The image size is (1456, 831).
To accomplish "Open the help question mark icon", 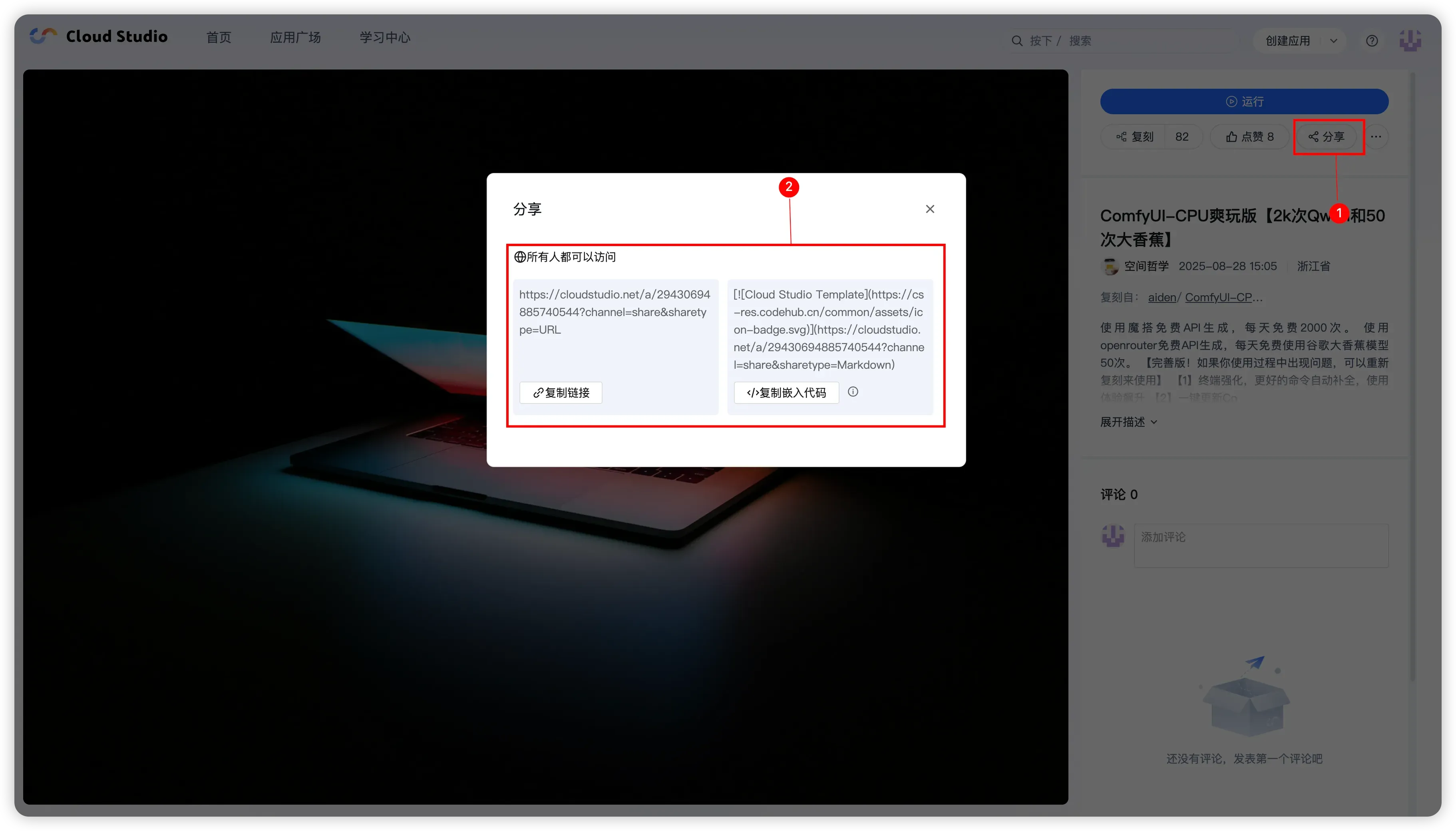I will coord(1372,40).
